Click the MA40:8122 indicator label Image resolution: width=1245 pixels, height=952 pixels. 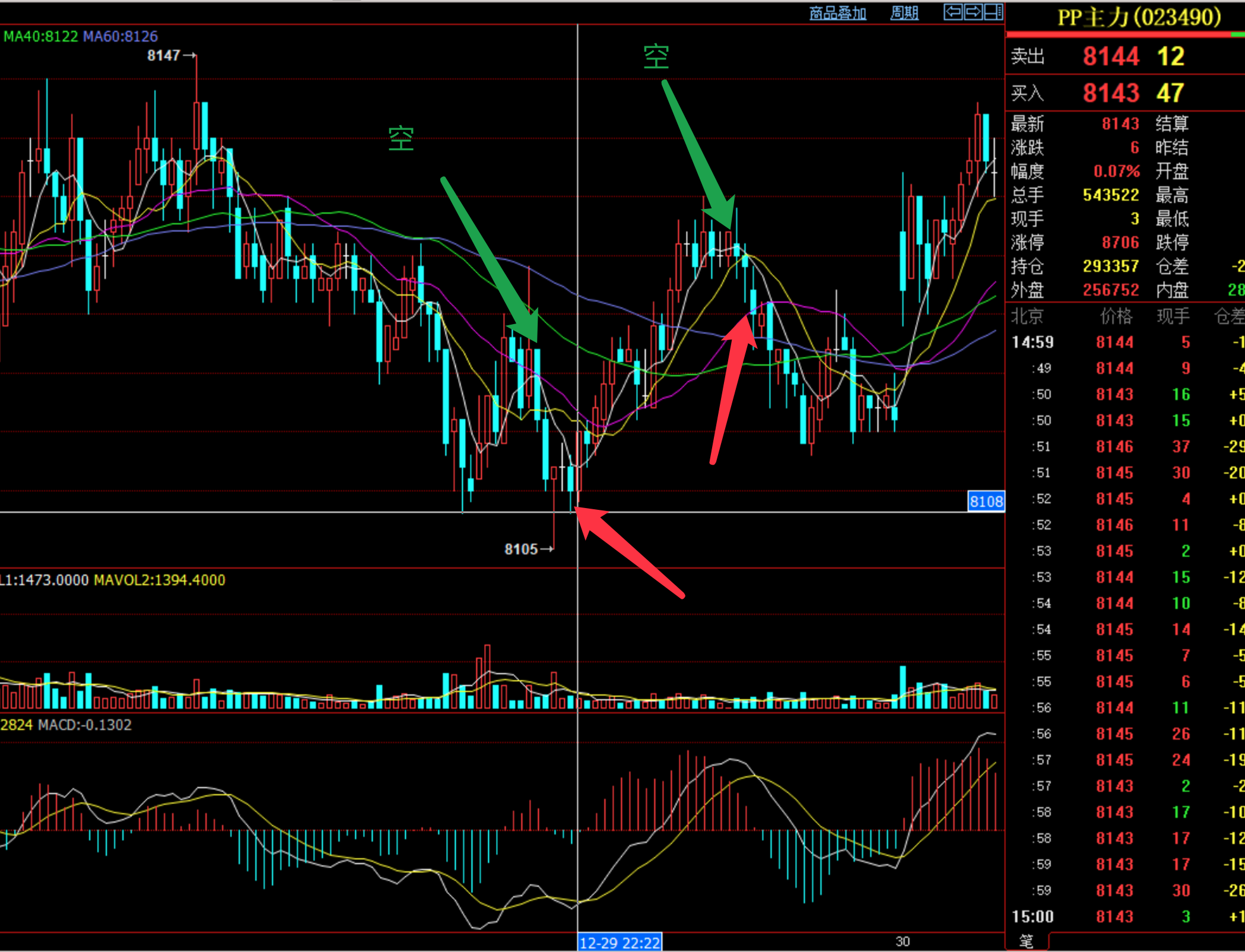click(40, 36)
